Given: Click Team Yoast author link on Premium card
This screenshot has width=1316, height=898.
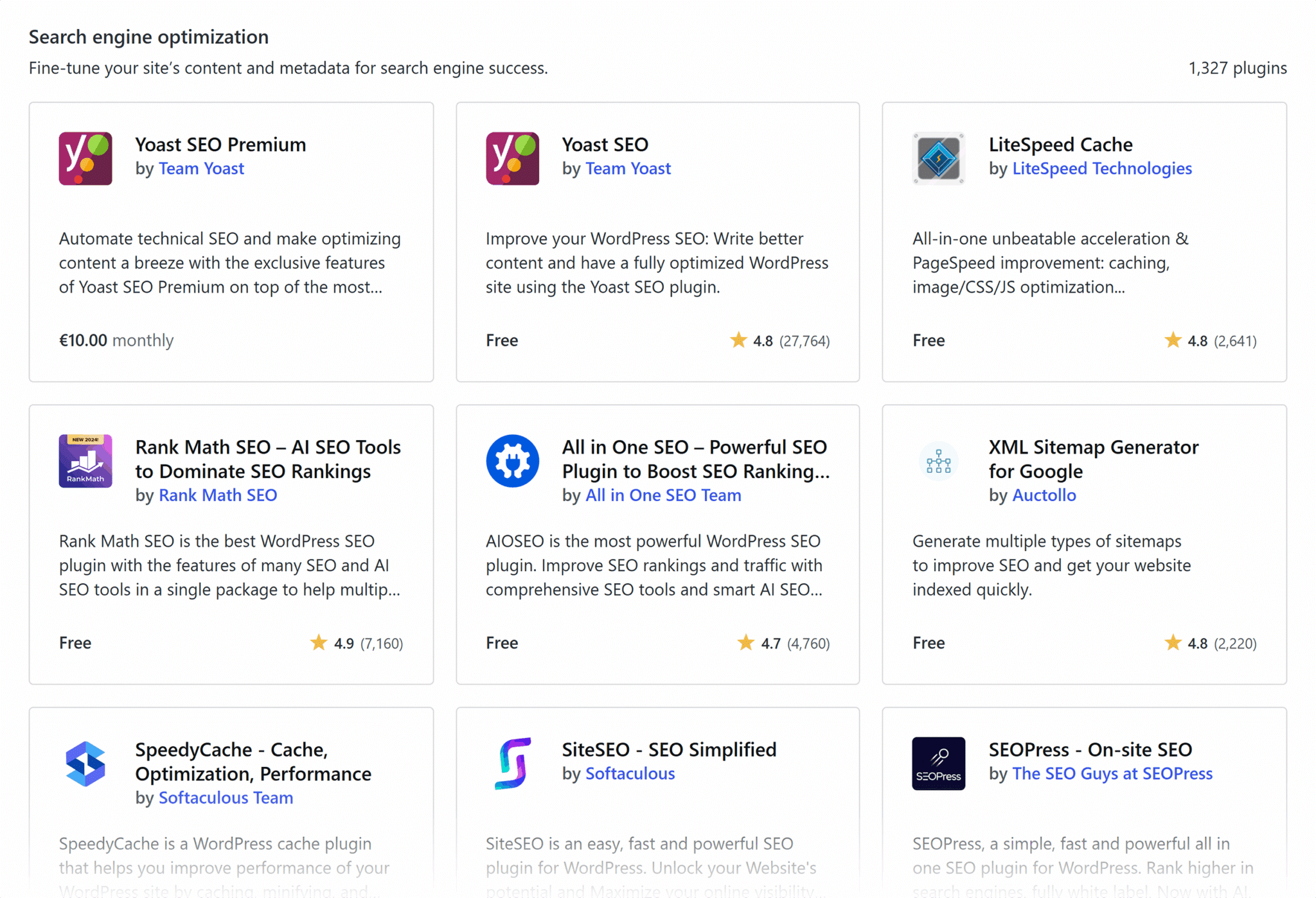Looking at the screenshot, I should (201, 168).
